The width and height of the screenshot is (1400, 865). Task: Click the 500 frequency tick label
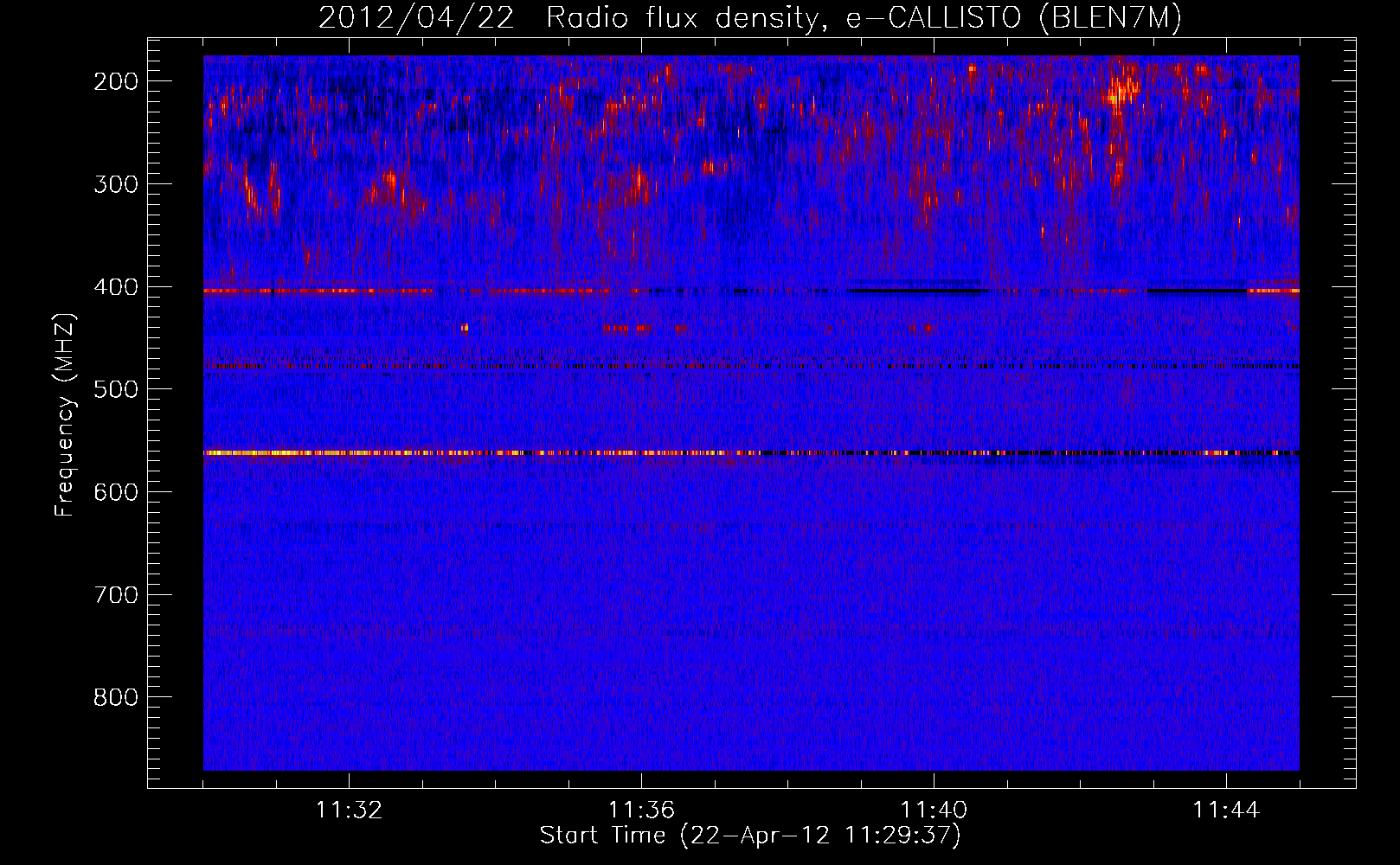tap(116, 389)
